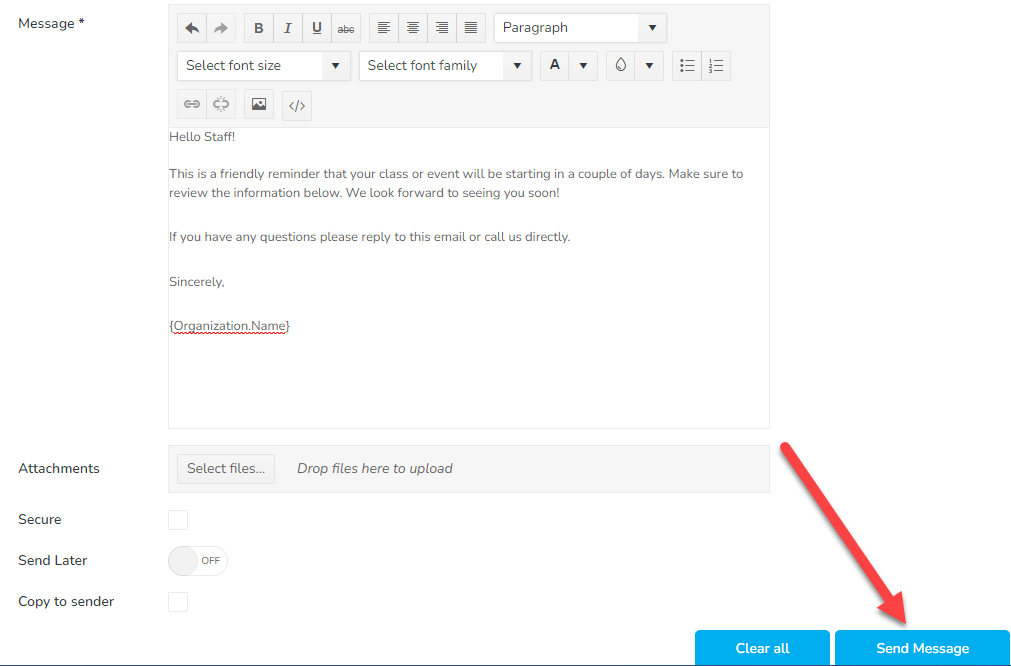This screenshot has width=1011, height=666.
Task: Align text to the right
Action: 442,28
